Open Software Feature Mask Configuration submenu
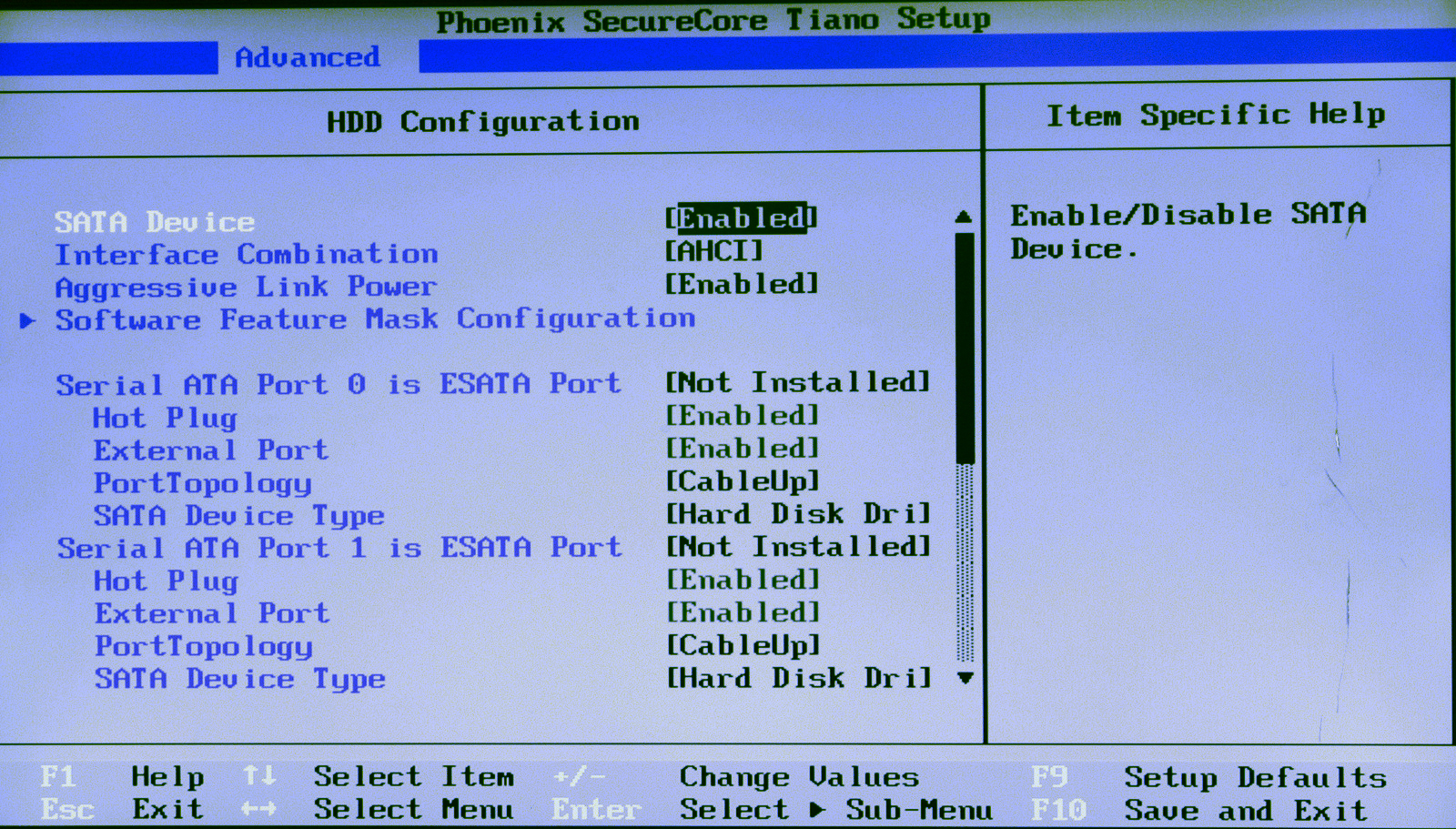1456x829 pixels. click(x=375, y=319)
